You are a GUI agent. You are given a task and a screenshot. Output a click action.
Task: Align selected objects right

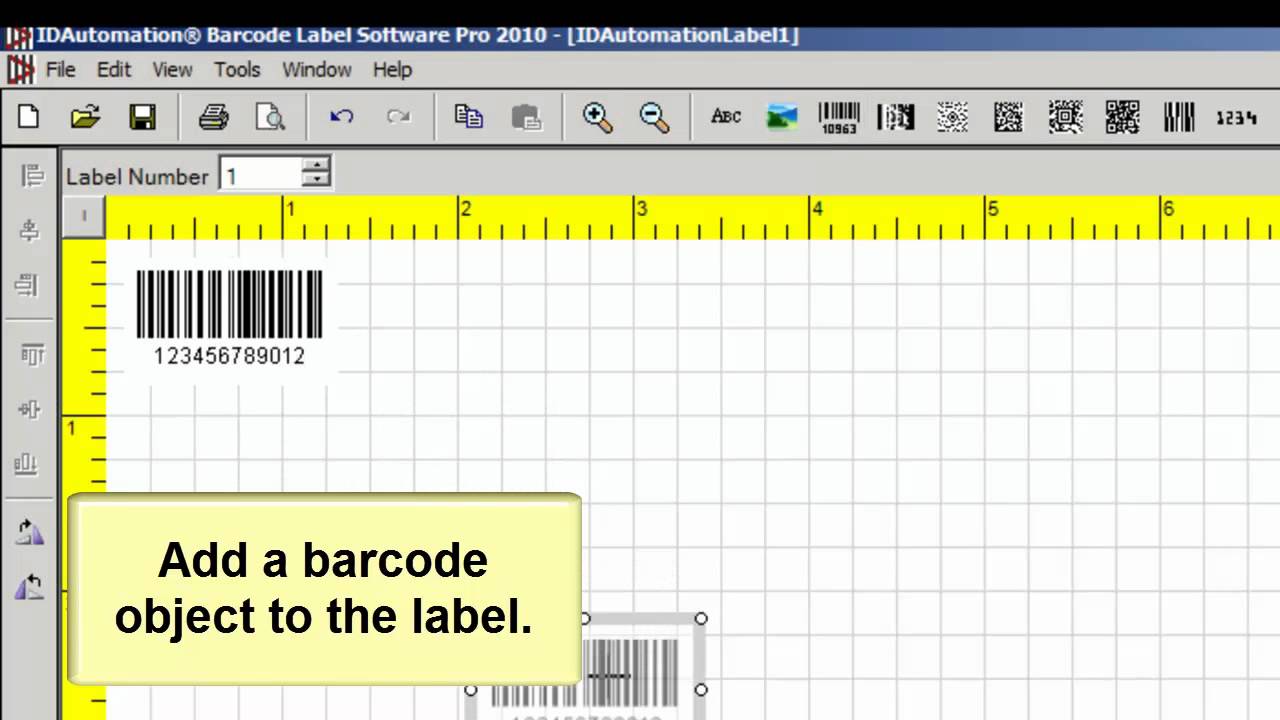(27, 285)
